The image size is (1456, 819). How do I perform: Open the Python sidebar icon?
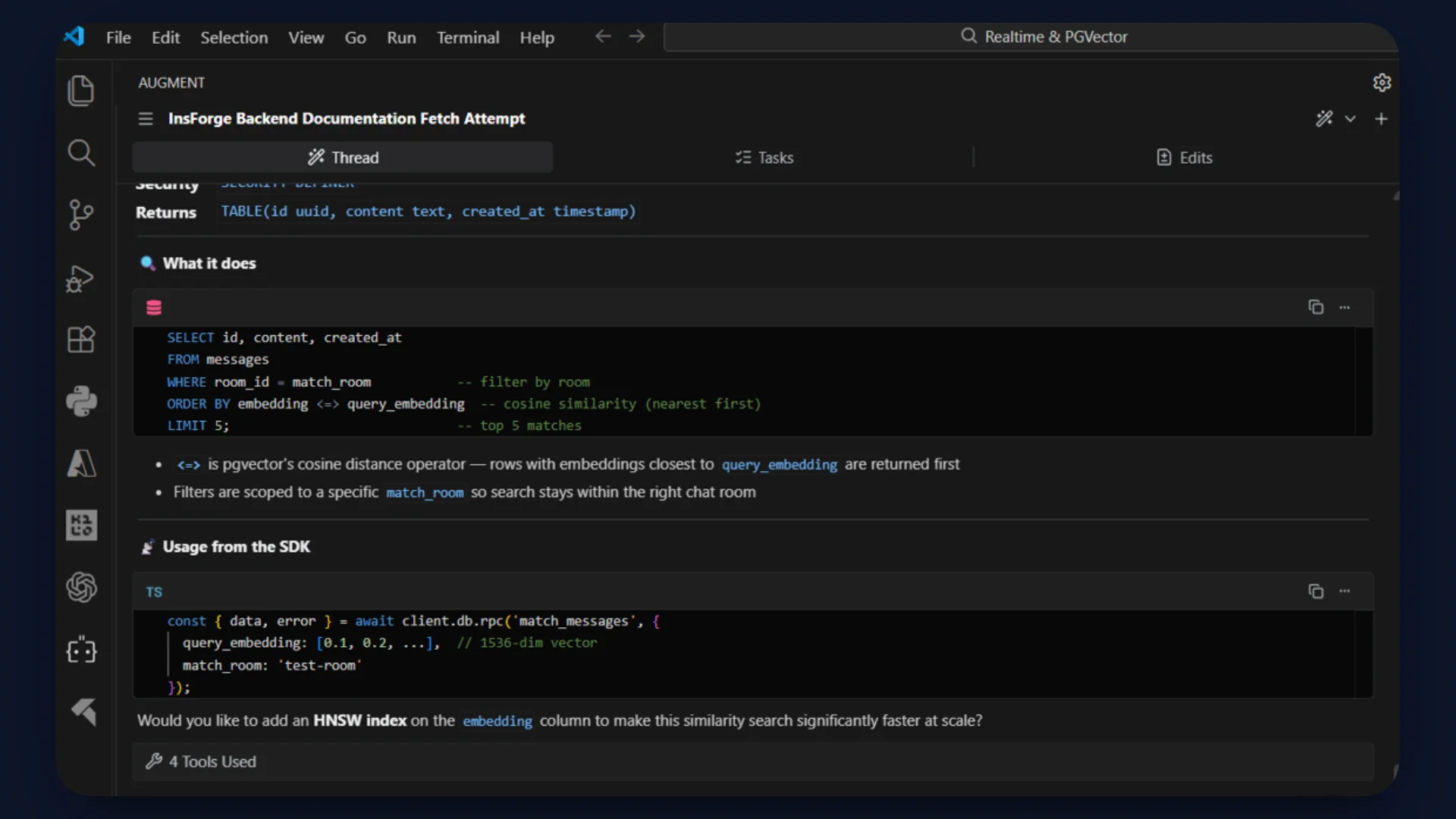tap(81, 401)
